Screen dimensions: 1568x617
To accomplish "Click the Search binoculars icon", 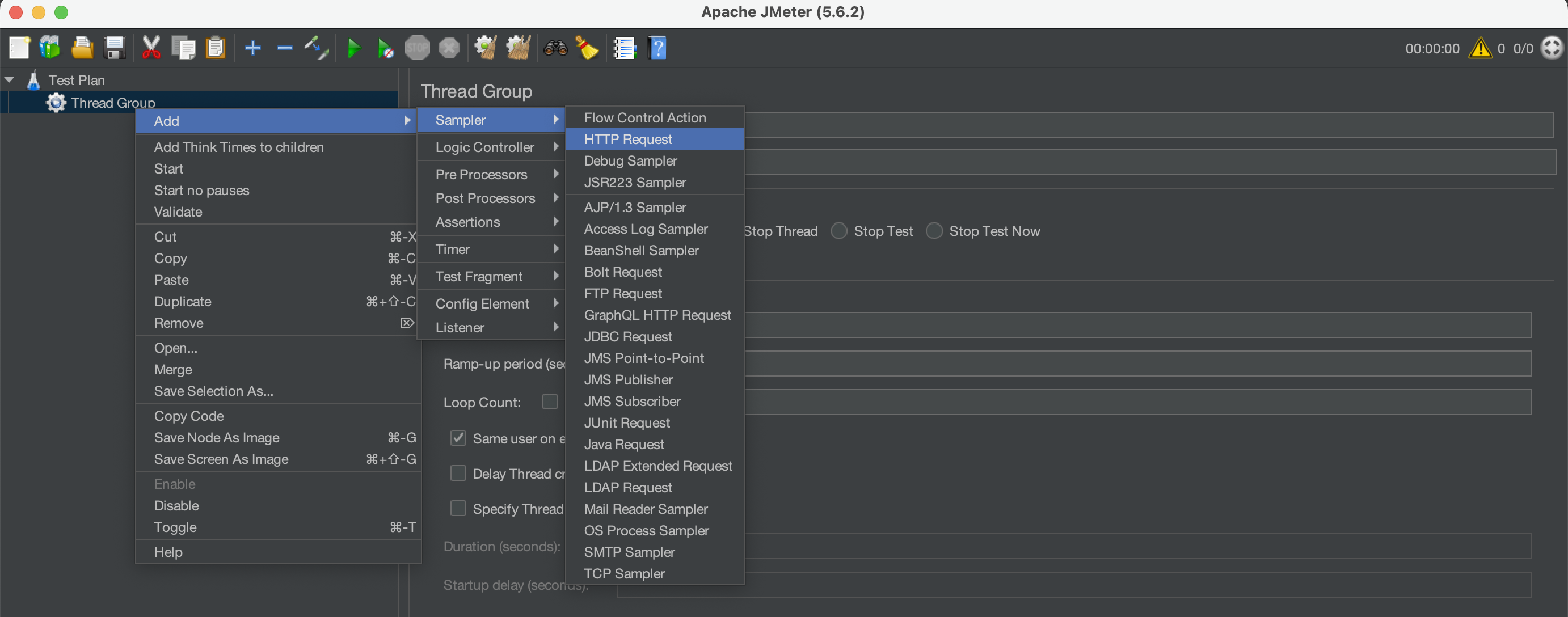I will pos(555,48).
